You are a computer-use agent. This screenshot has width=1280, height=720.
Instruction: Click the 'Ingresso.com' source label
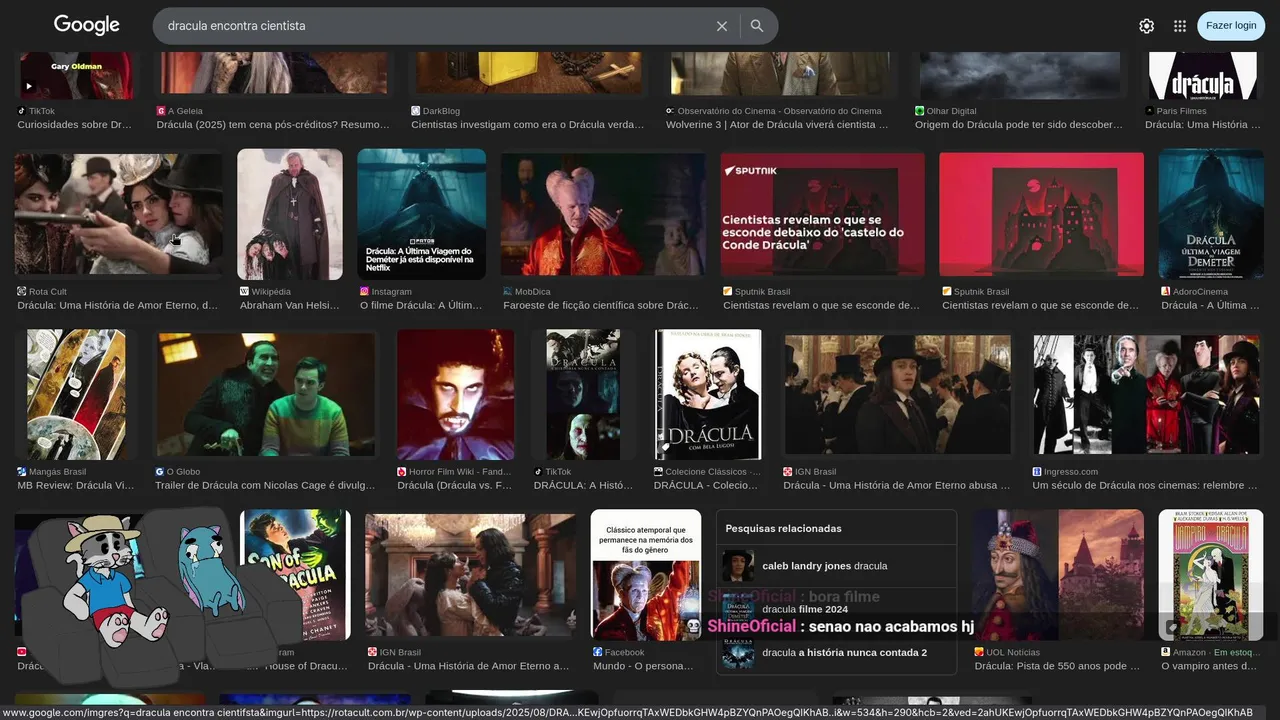tap(1065, 472)
